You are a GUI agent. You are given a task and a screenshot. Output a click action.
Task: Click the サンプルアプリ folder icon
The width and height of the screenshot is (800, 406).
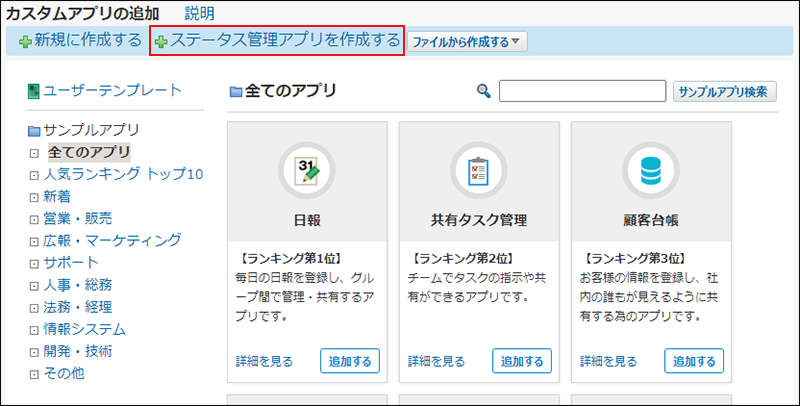(34, 132)
